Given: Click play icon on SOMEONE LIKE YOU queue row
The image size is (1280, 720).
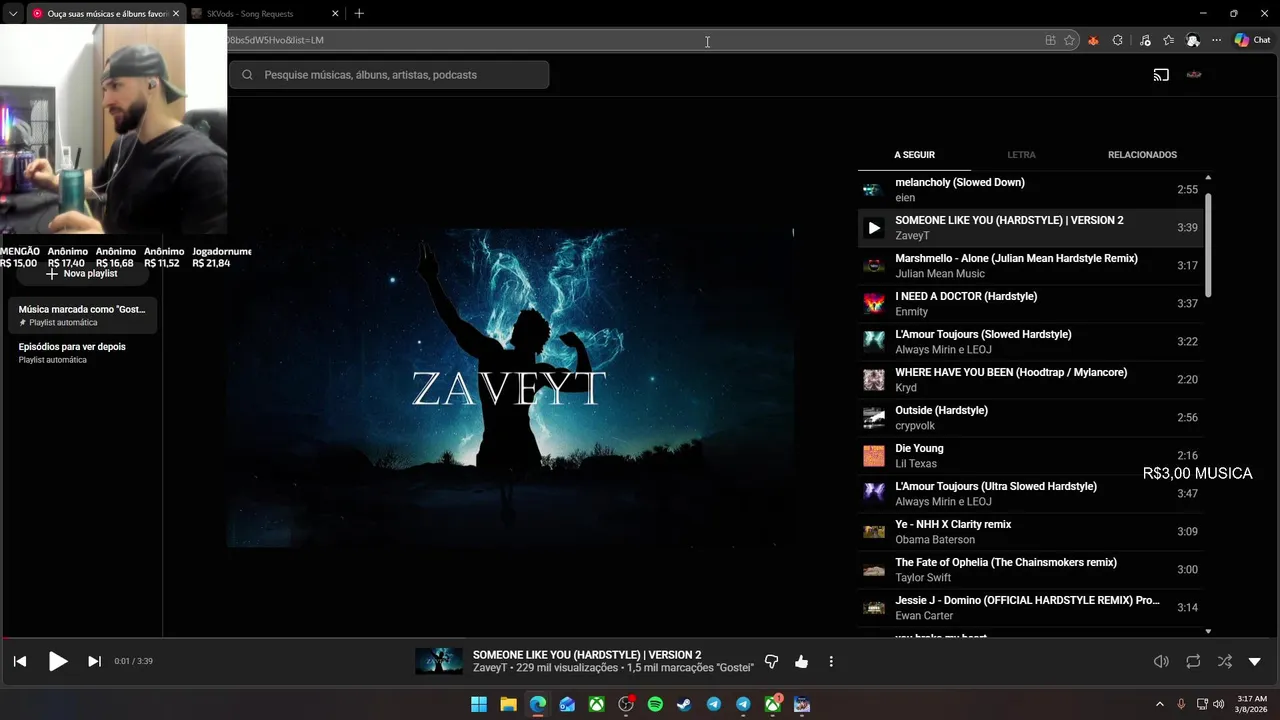Looking at the screenshot, I should pyautogui.click(x=874, y=228).
